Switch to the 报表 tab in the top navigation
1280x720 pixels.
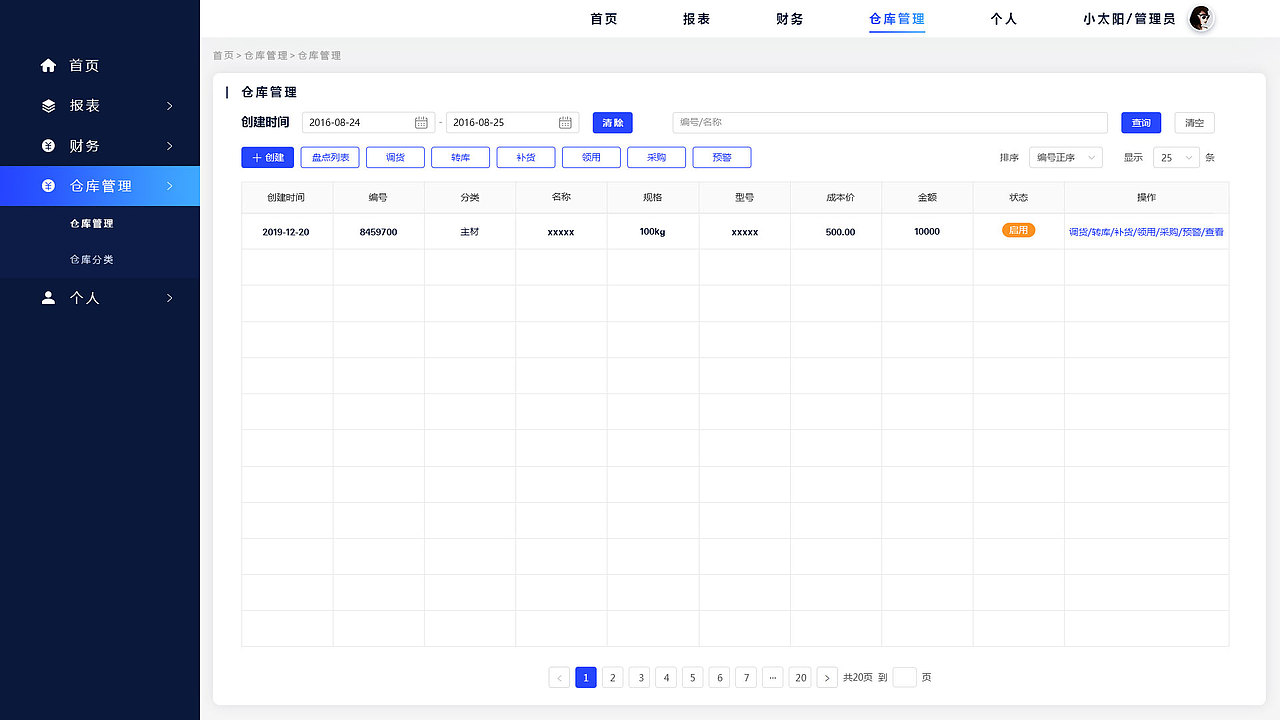[696, 19]
